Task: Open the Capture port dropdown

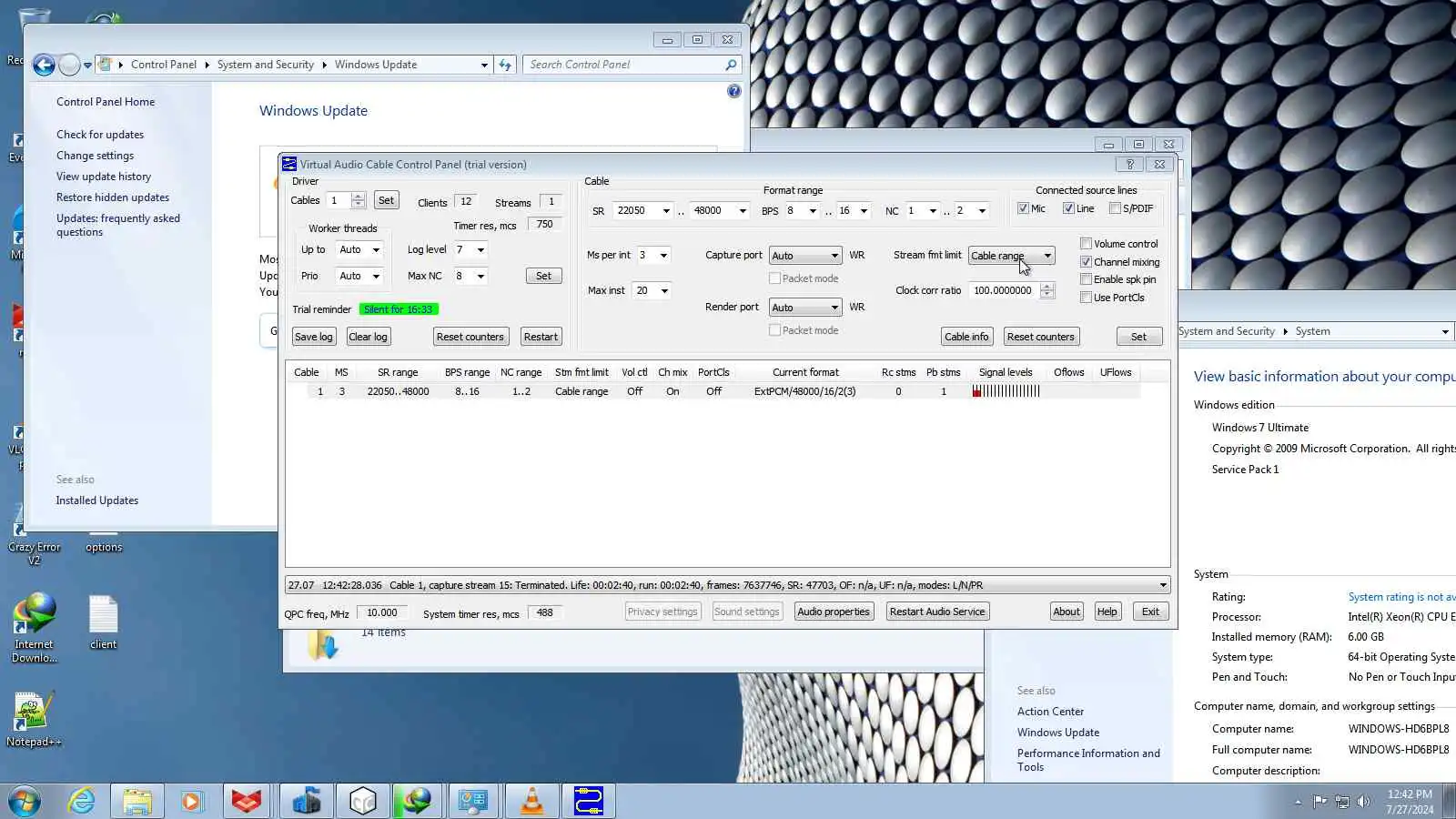Action: coord(804,256)
